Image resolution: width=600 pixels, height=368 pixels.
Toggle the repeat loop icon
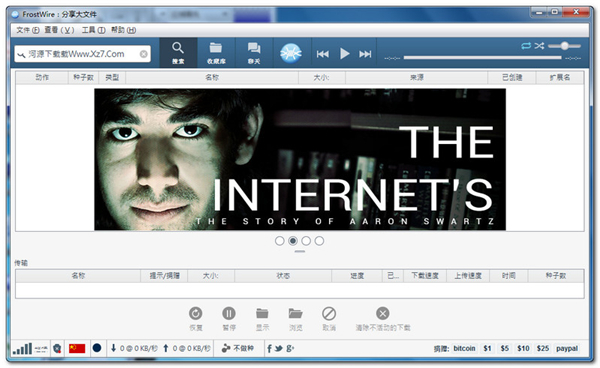click(526, 46)
